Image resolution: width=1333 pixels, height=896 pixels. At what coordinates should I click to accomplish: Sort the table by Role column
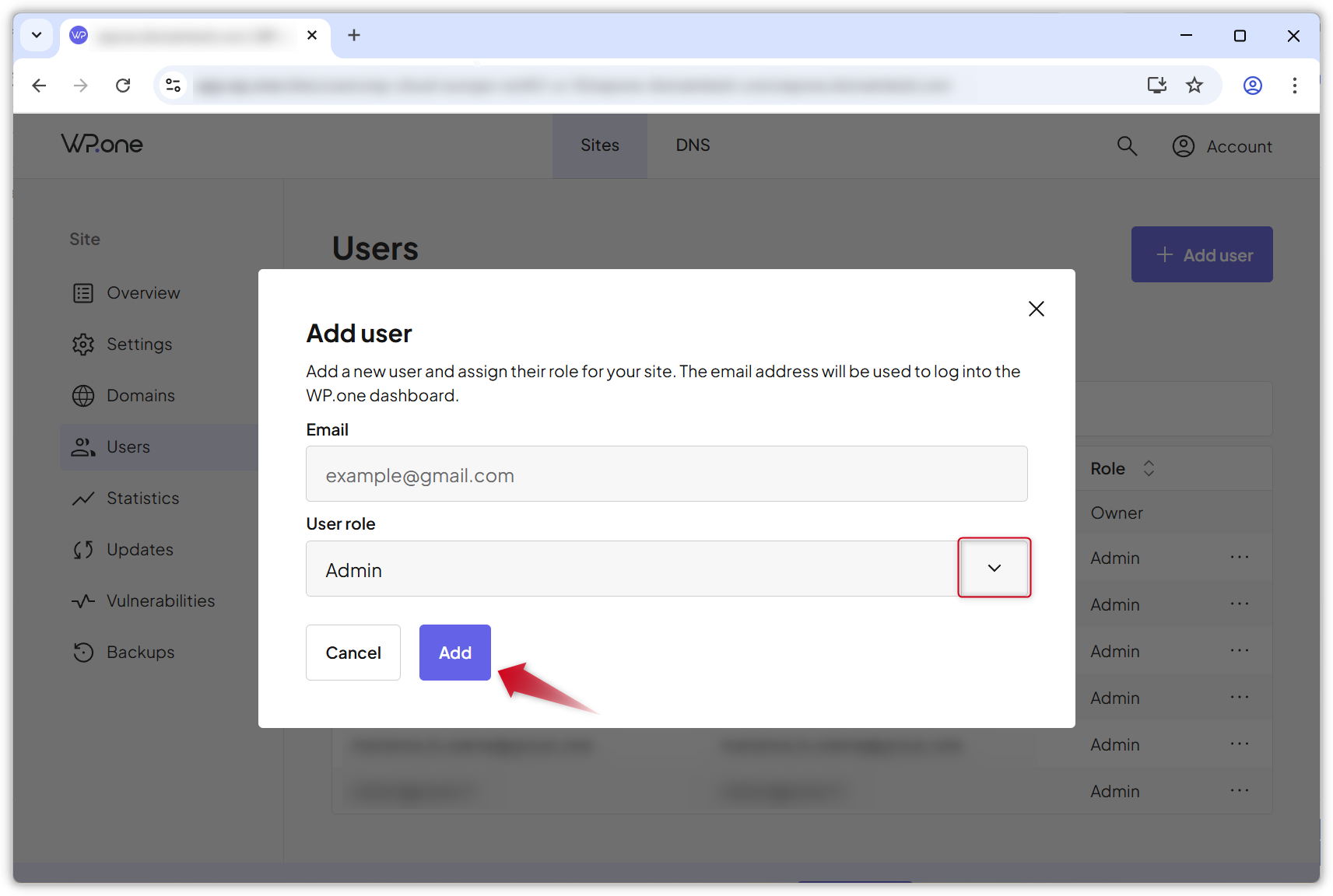[1148, 468]
